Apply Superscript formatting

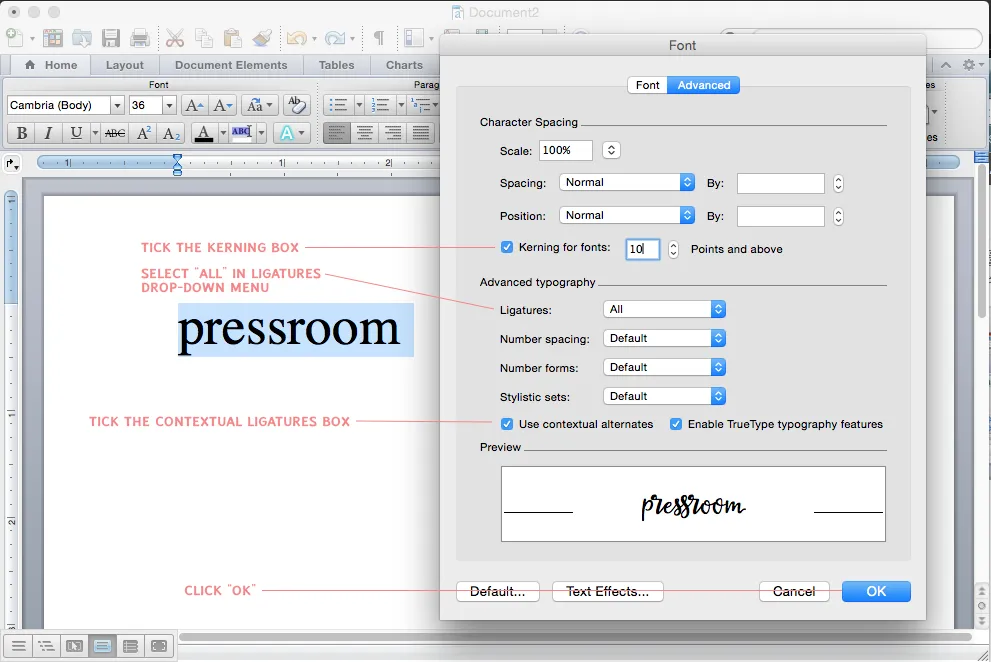point(144,133)
